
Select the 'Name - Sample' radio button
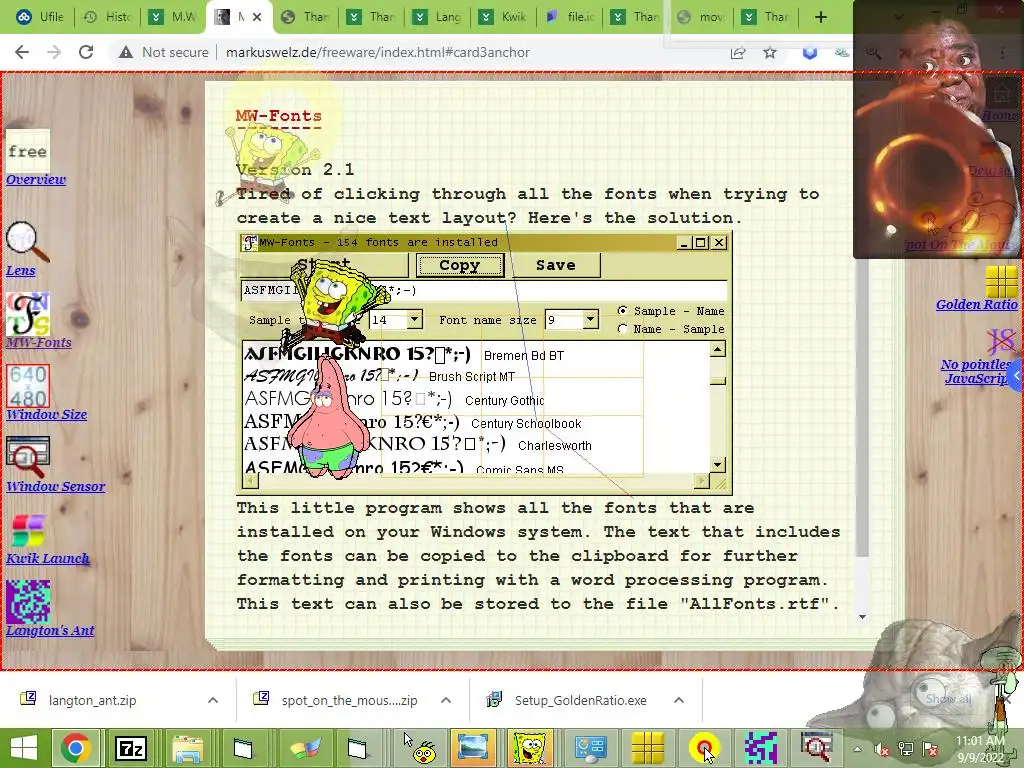[622, 328]
